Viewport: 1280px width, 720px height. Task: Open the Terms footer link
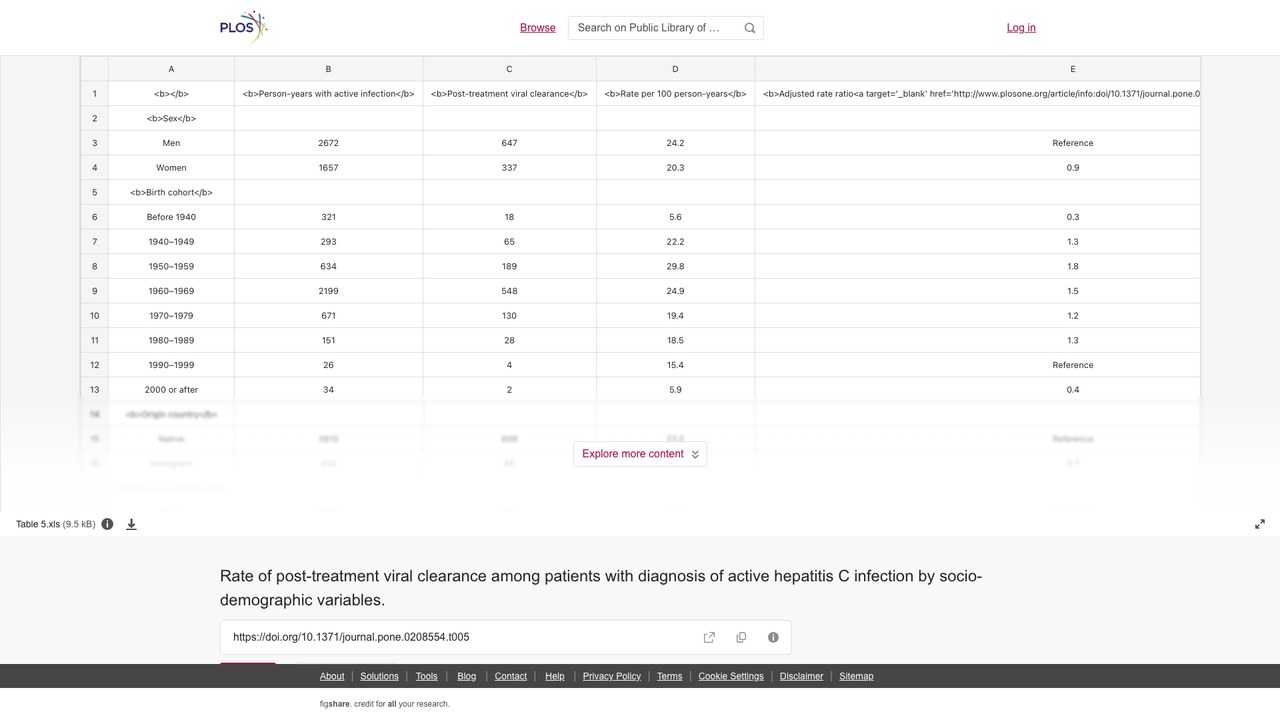(669, 676)
